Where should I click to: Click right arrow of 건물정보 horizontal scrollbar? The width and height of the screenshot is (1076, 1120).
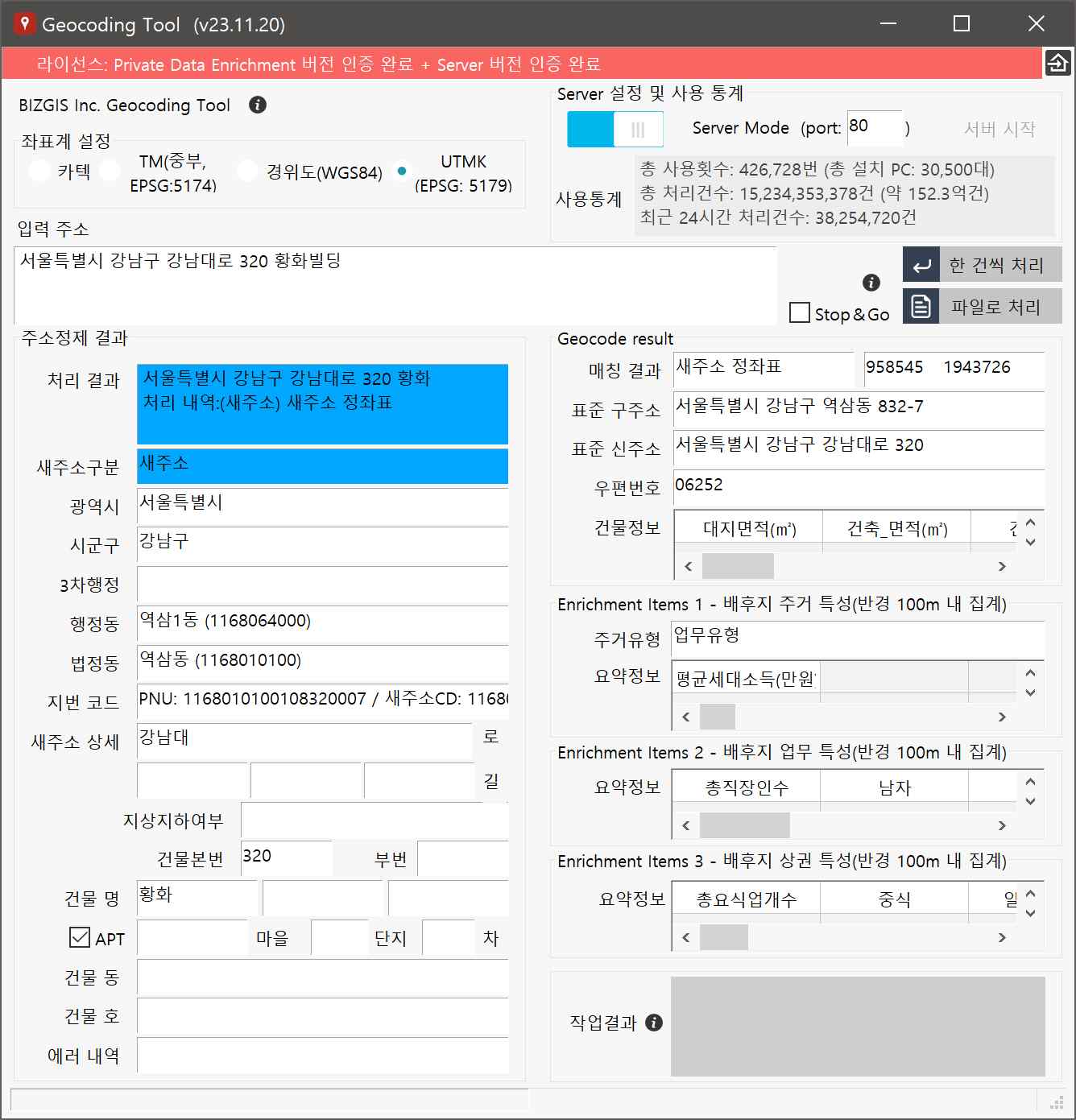(1002, 566)
